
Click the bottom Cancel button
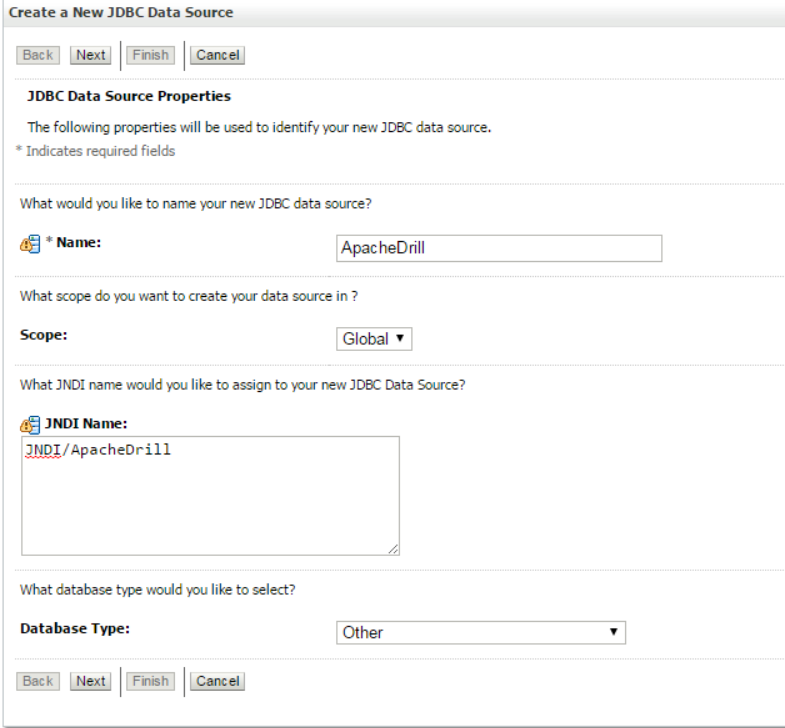click(x=217, y=681)
